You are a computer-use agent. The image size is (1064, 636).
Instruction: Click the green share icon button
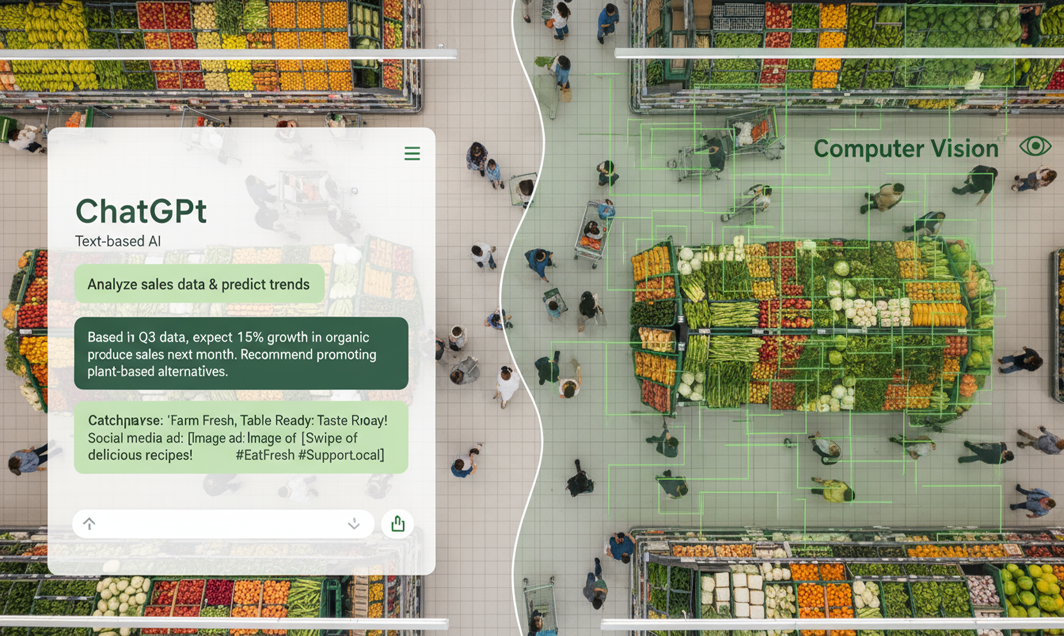point(398,524)
